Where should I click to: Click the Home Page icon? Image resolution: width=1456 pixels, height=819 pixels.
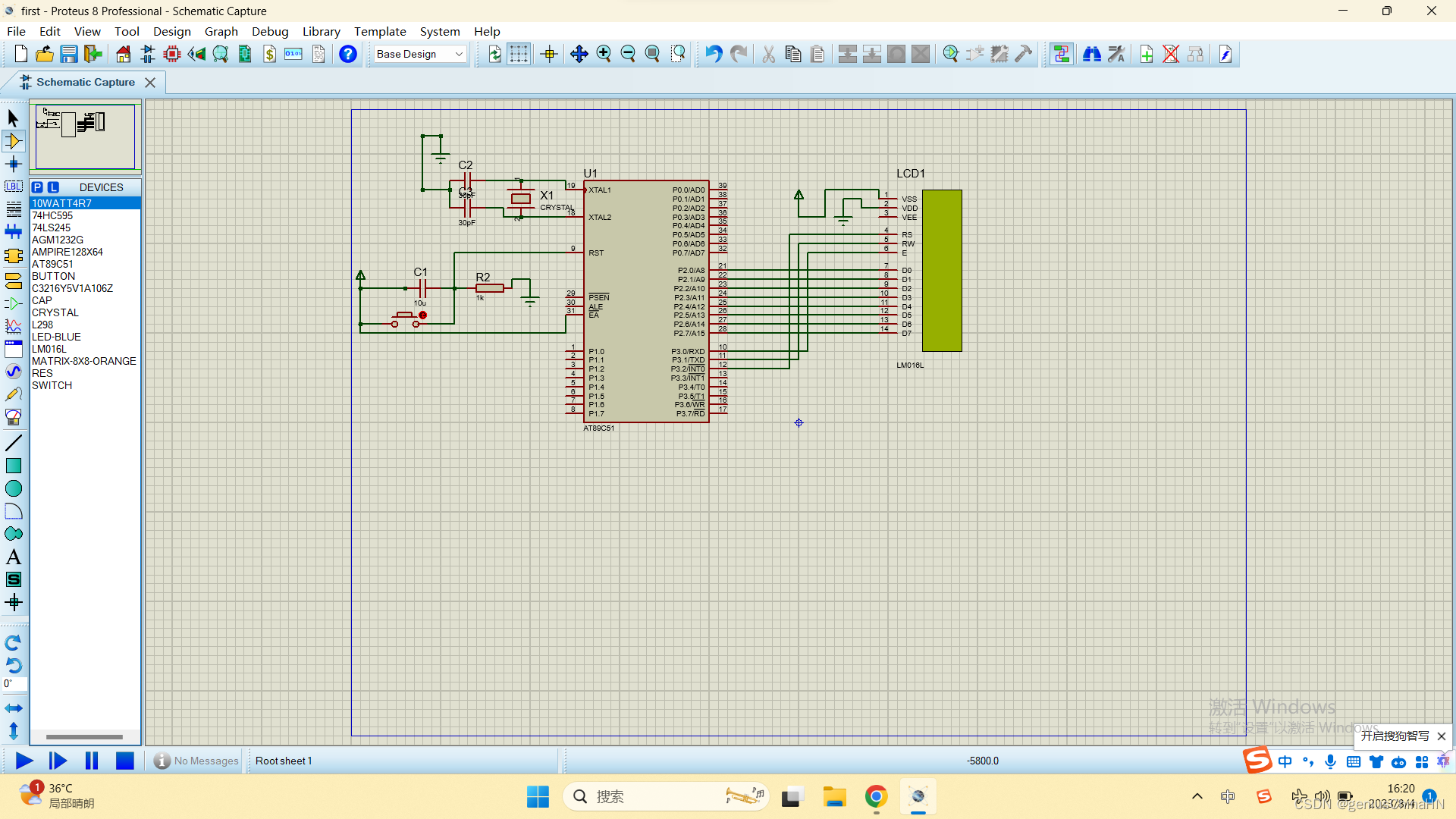point(123,54)
